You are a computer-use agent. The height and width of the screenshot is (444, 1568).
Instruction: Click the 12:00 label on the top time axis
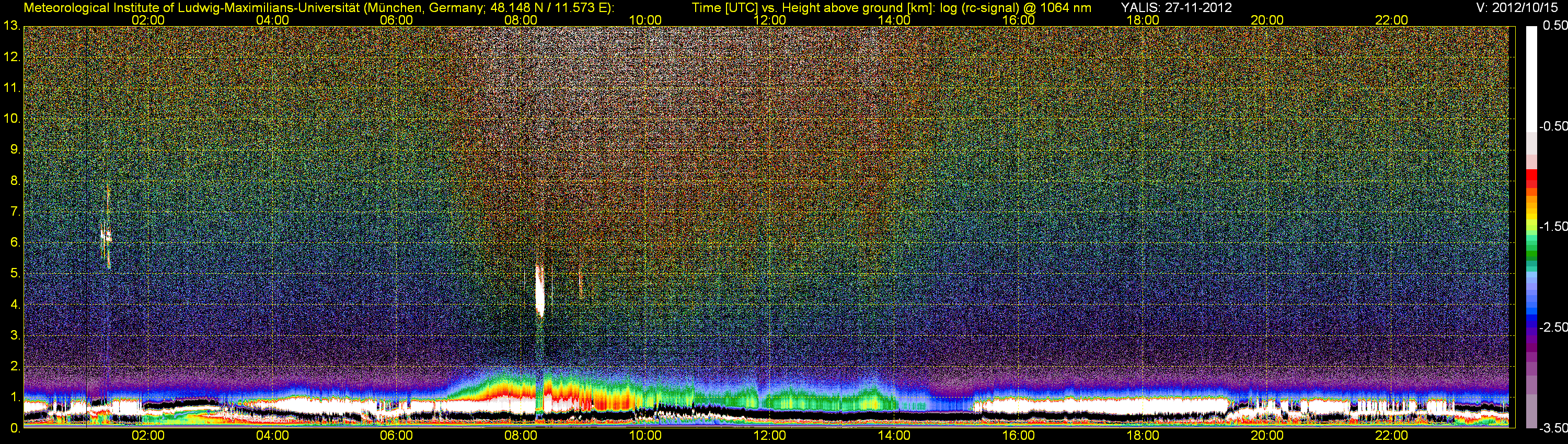(x=769, y=20)
